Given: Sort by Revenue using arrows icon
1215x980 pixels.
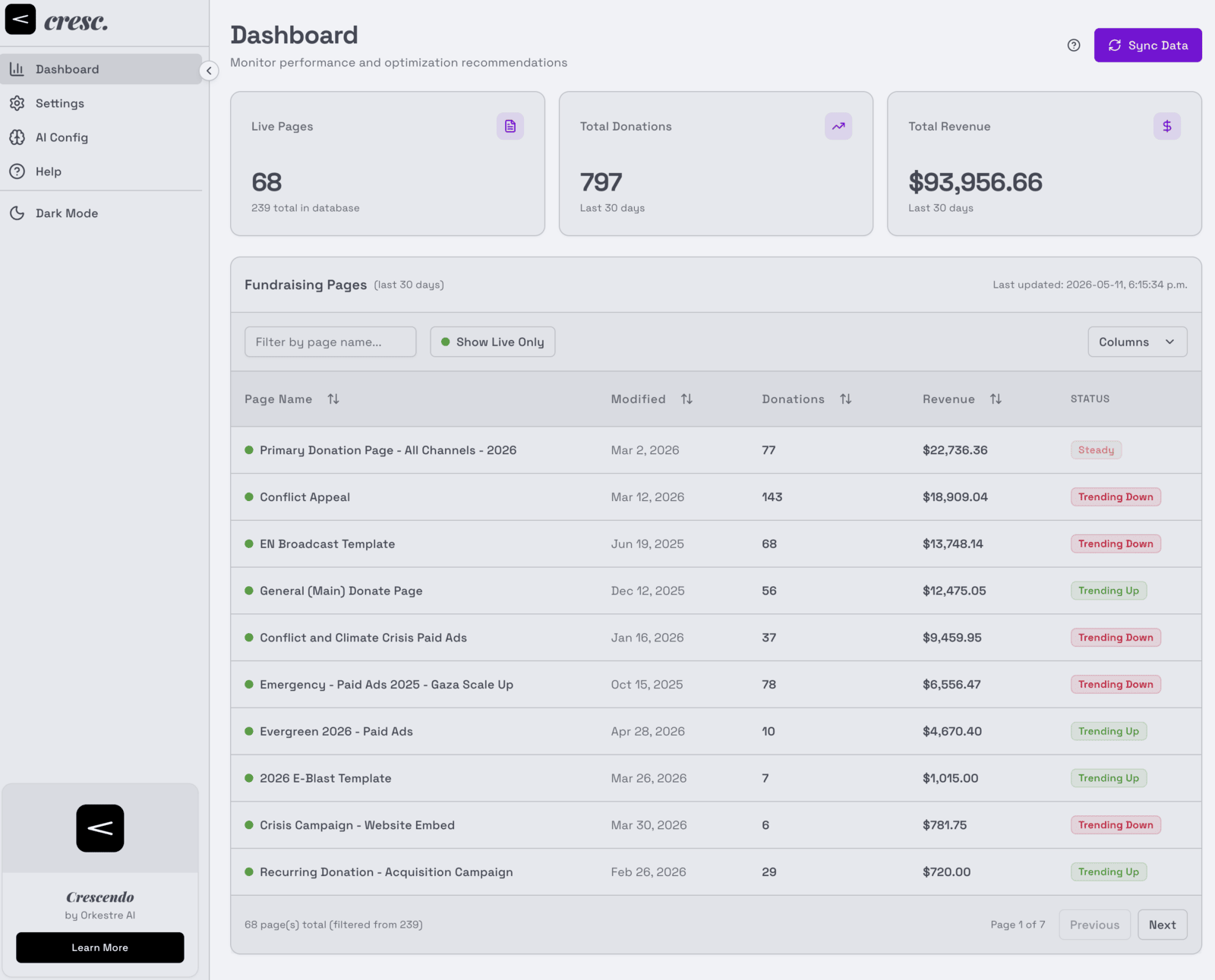Looking at the screenshot, I should [x=996, y=399].
